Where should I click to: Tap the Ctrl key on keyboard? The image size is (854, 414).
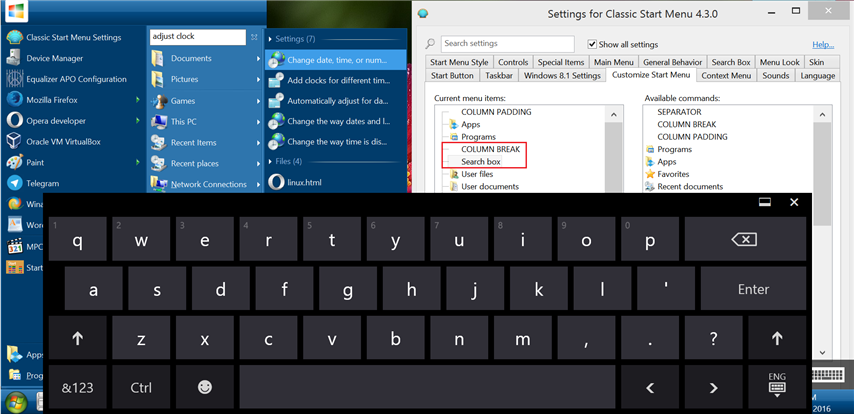click(x=141, y=387)
